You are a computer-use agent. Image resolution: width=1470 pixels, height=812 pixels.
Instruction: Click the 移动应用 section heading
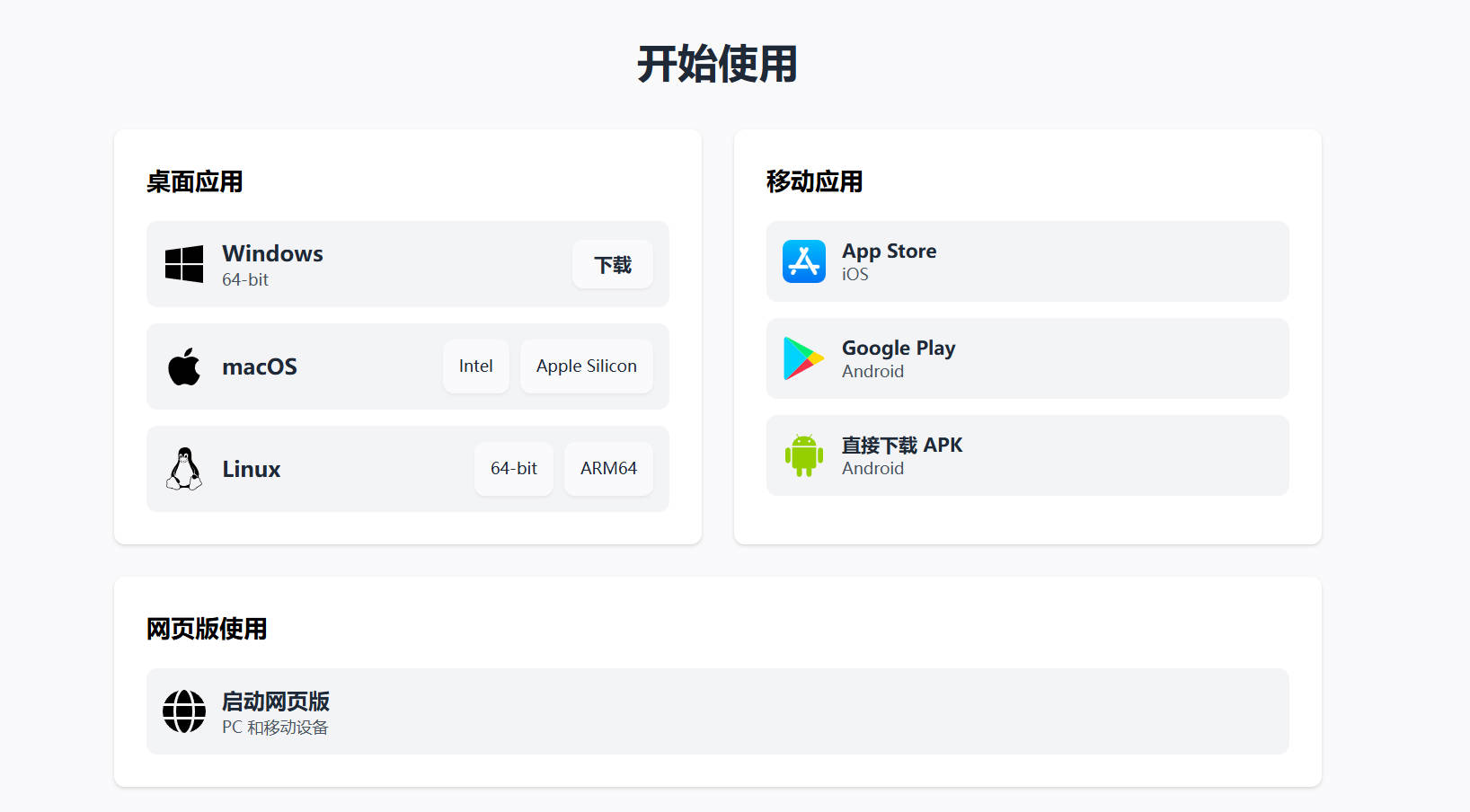point(815,181)
